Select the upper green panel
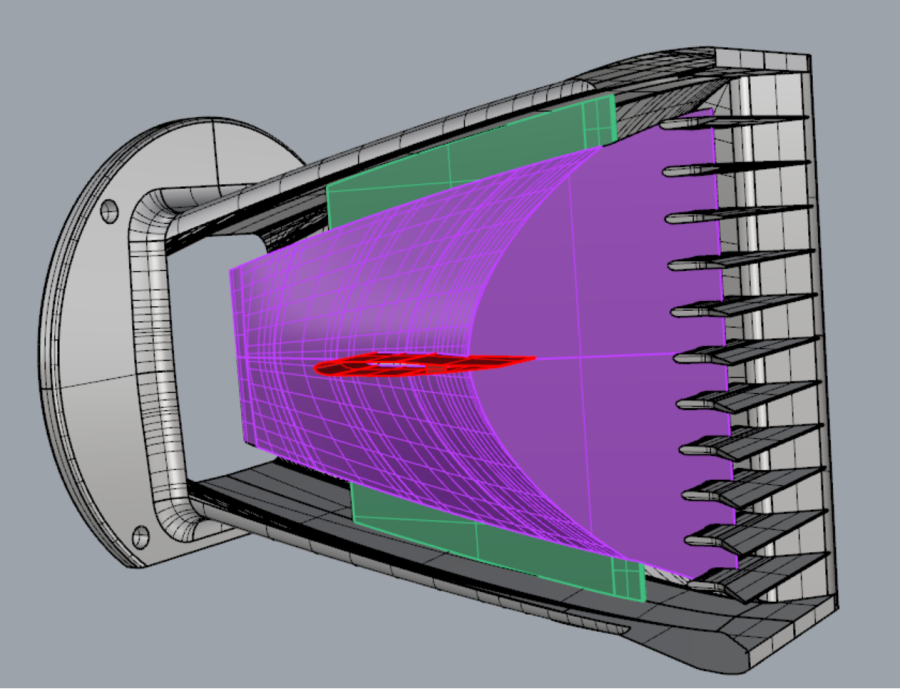Viewport: 900px width, 689px height. tap(459, 155)
